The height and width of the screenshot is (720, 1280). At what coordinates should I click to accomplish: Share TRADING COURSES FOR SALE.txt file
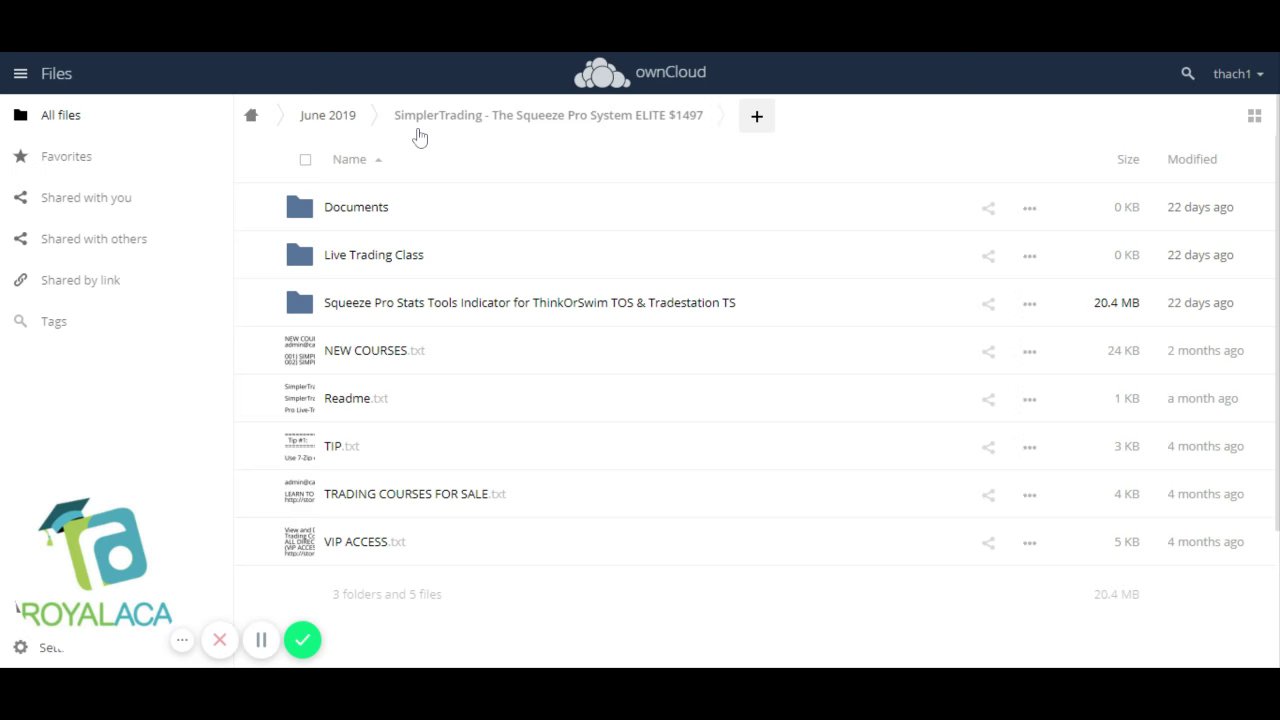988,495
